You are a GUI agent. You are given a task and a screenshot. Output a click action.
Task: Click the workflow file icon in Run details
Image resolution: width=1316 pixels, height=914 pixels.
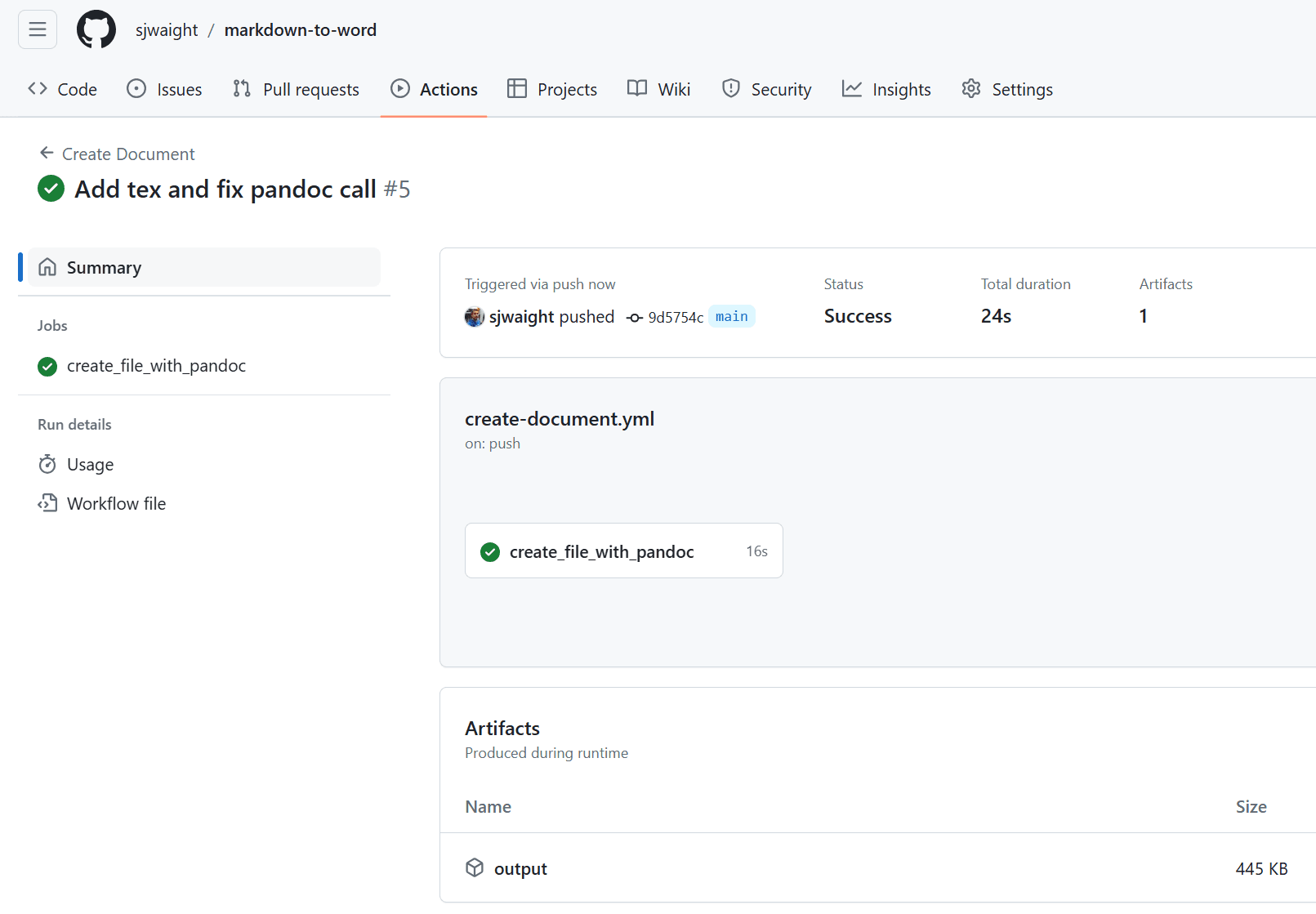tap(48, 503)
